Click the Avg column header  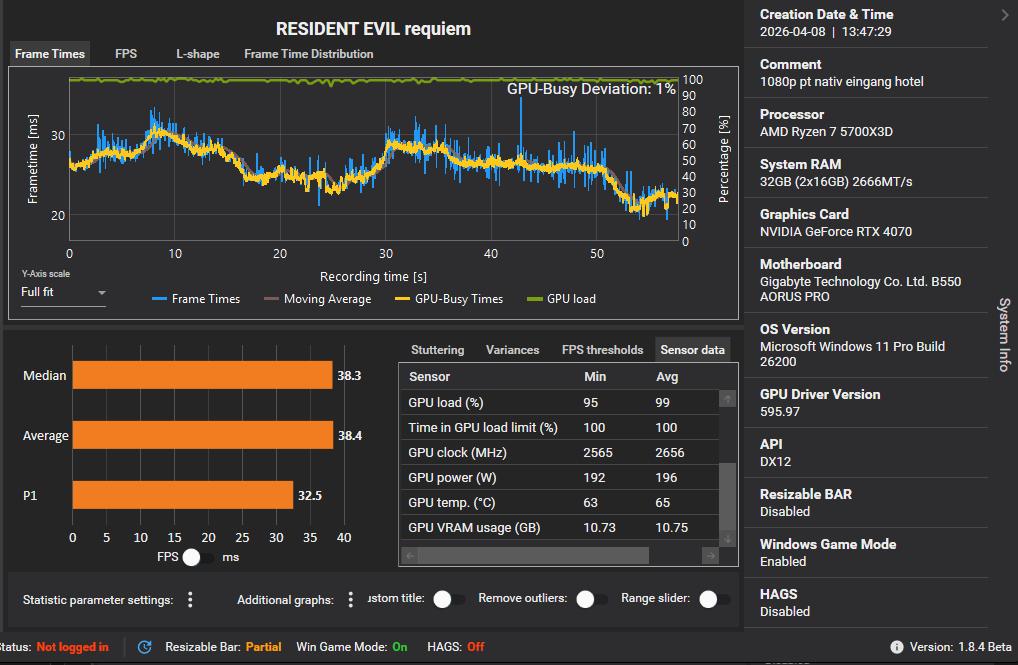pyautogui.click(x=667, y=377)
